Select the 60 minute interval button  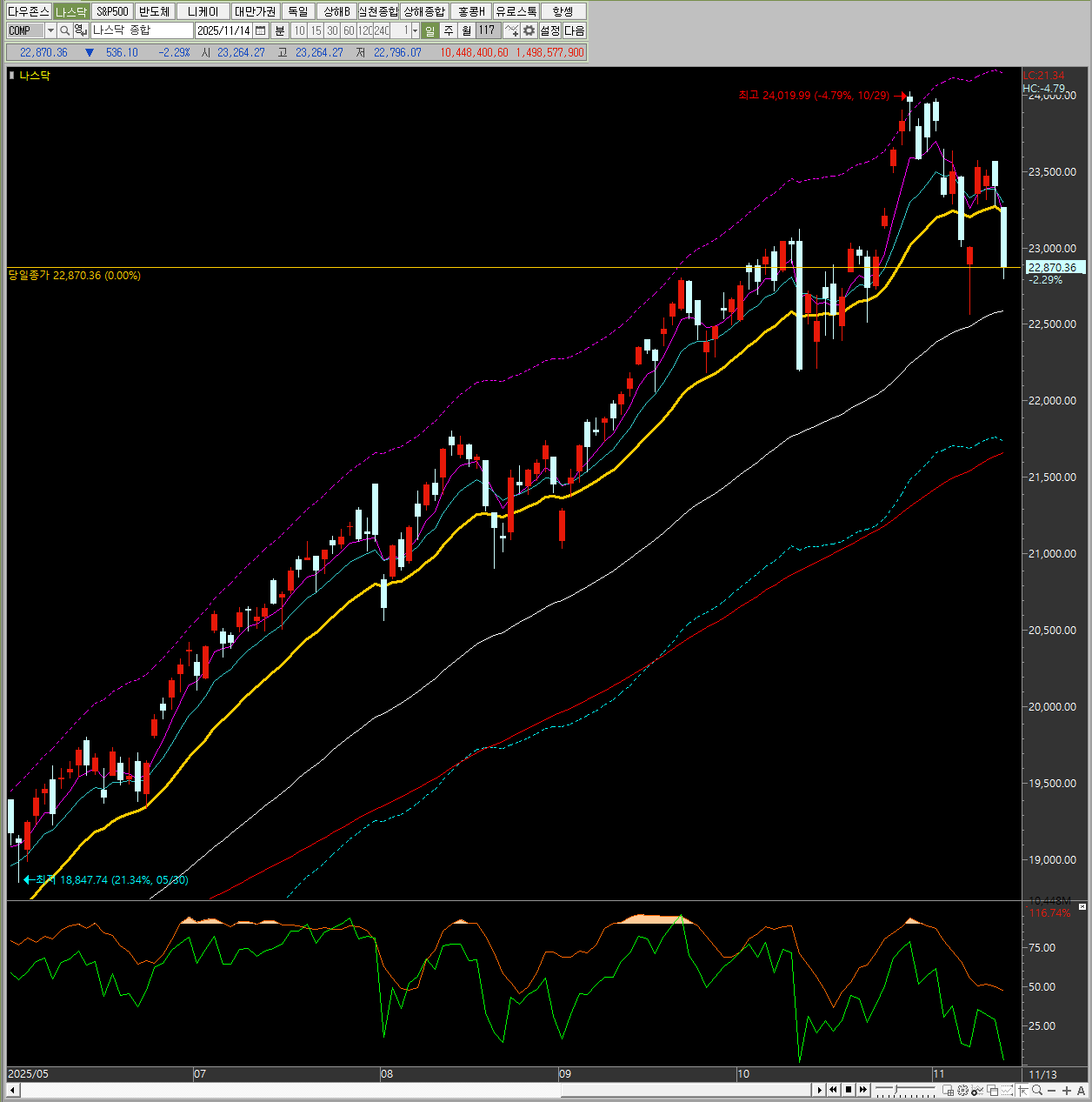tap(349, 30)
